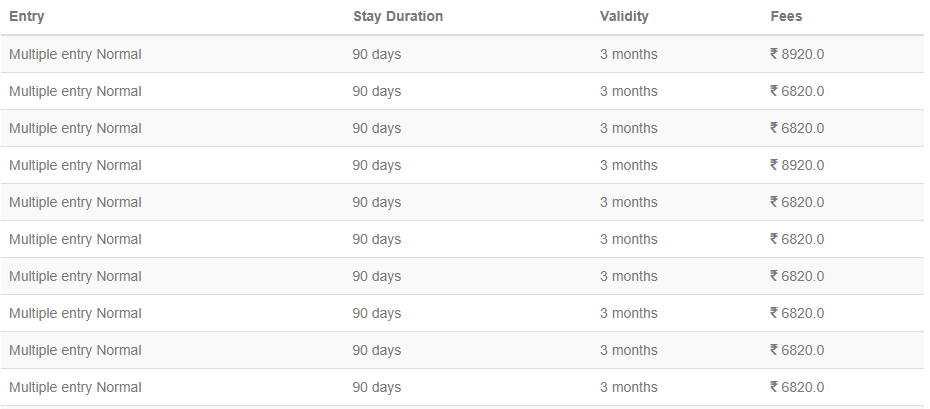Select 3 months in the fifth row

tap(629, 202)
